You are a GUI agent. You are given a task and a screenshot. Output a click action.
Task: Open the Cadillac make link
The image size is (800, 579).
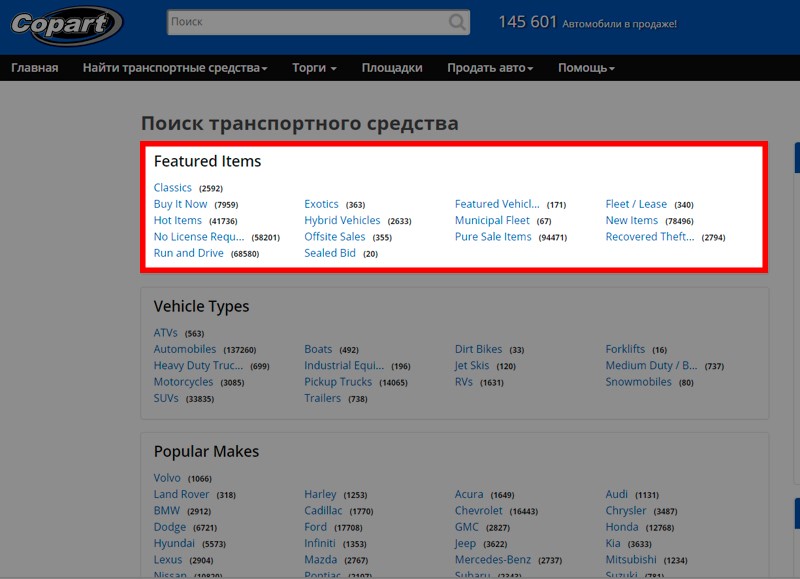[x=323, y=511]
